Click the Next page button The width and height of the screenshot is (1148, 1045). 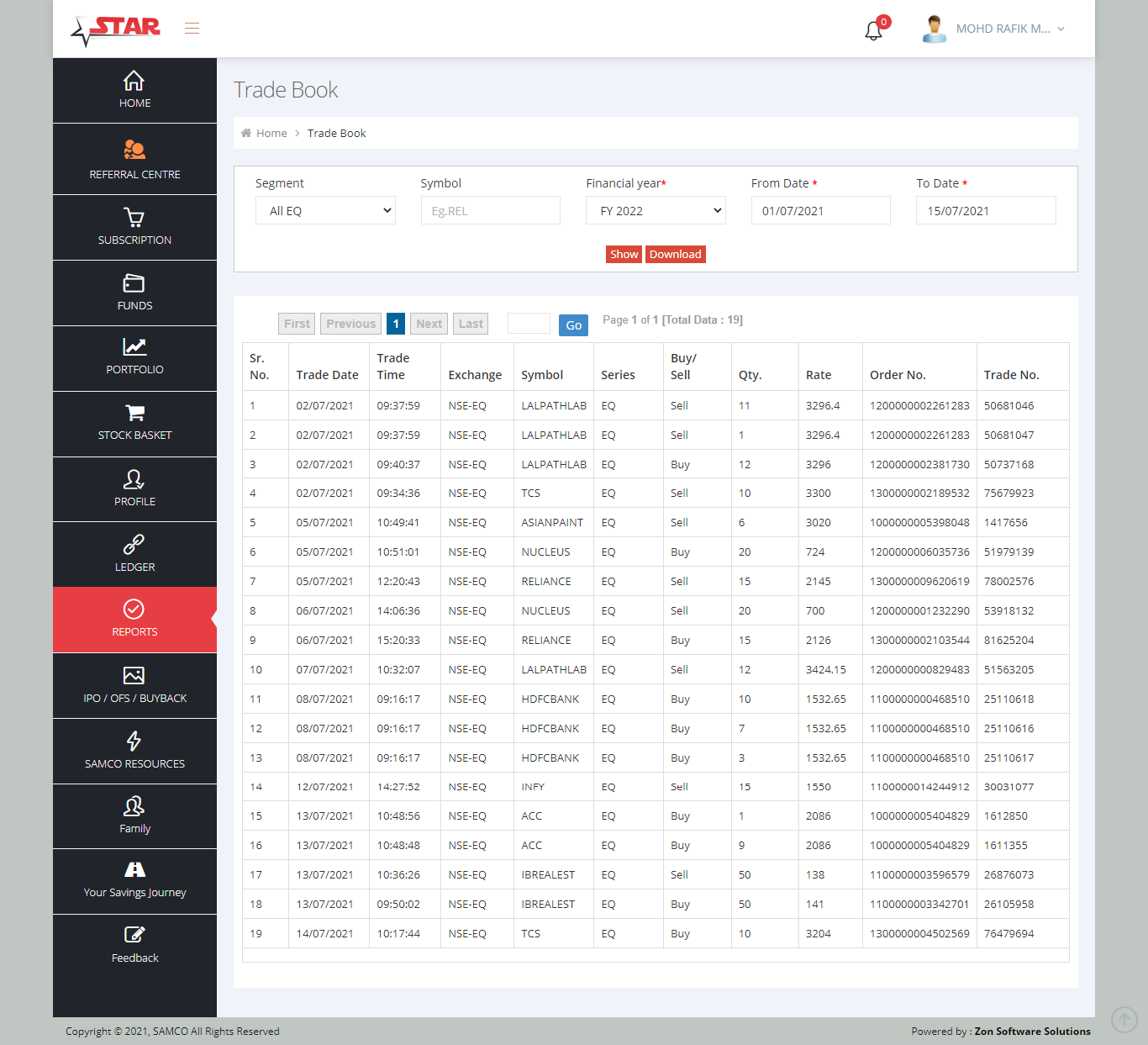(429, 324)
